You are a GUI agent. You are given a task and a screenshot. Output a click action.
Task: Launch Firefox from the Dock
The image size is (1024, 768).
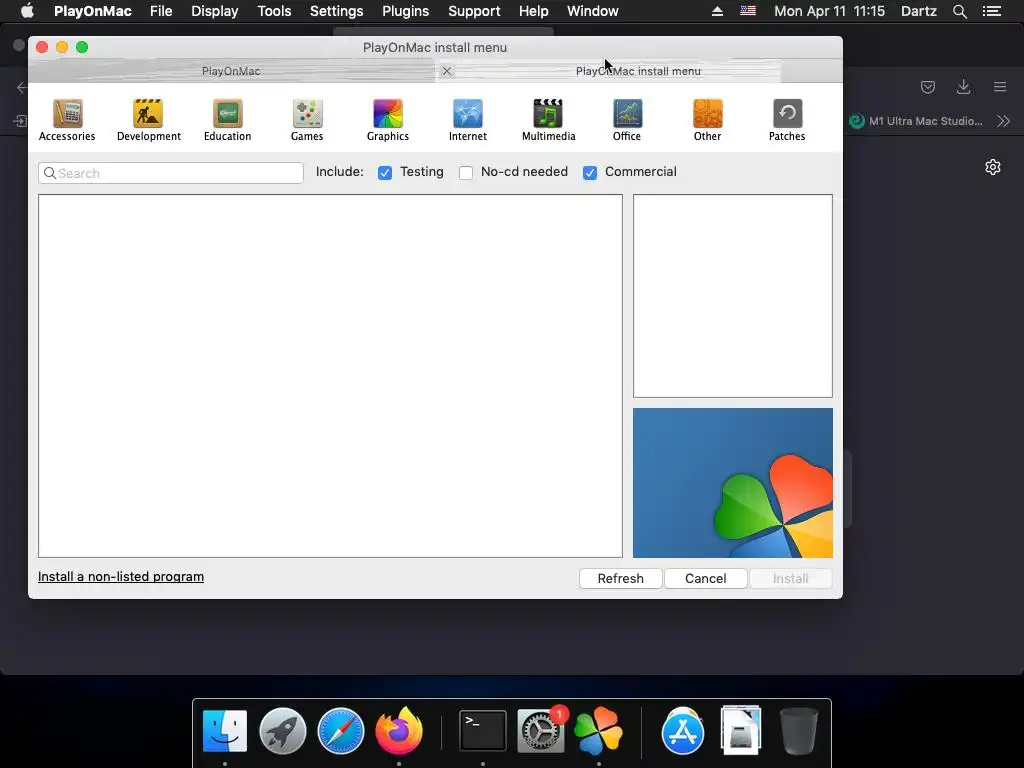(x=398, y=731)
